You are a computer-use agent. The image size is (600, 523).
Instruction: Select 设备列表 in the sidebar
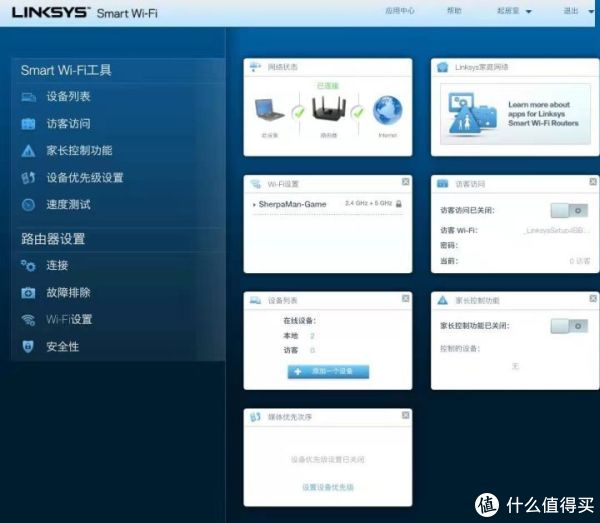click(x=68, y=97)
